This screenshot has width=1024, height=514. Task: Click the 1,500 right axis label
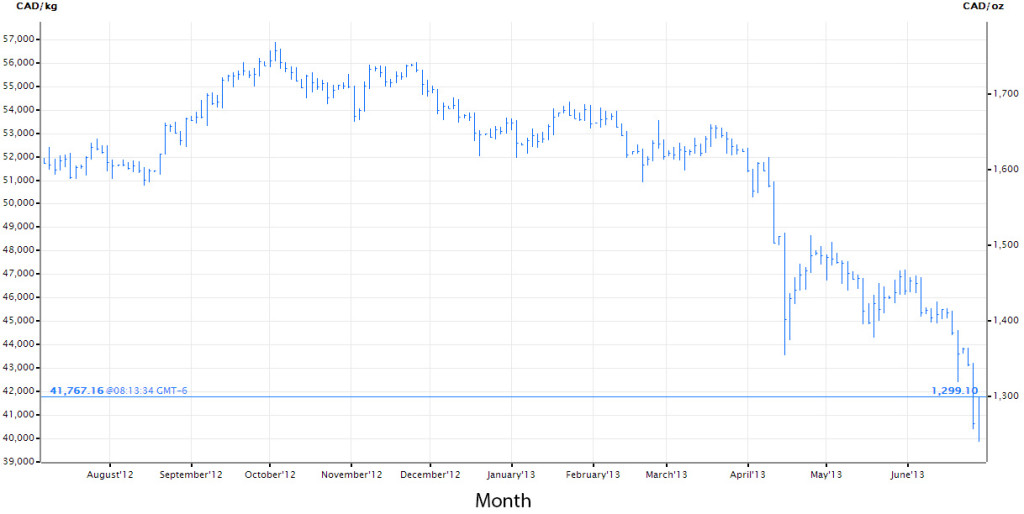(1004, 245)
